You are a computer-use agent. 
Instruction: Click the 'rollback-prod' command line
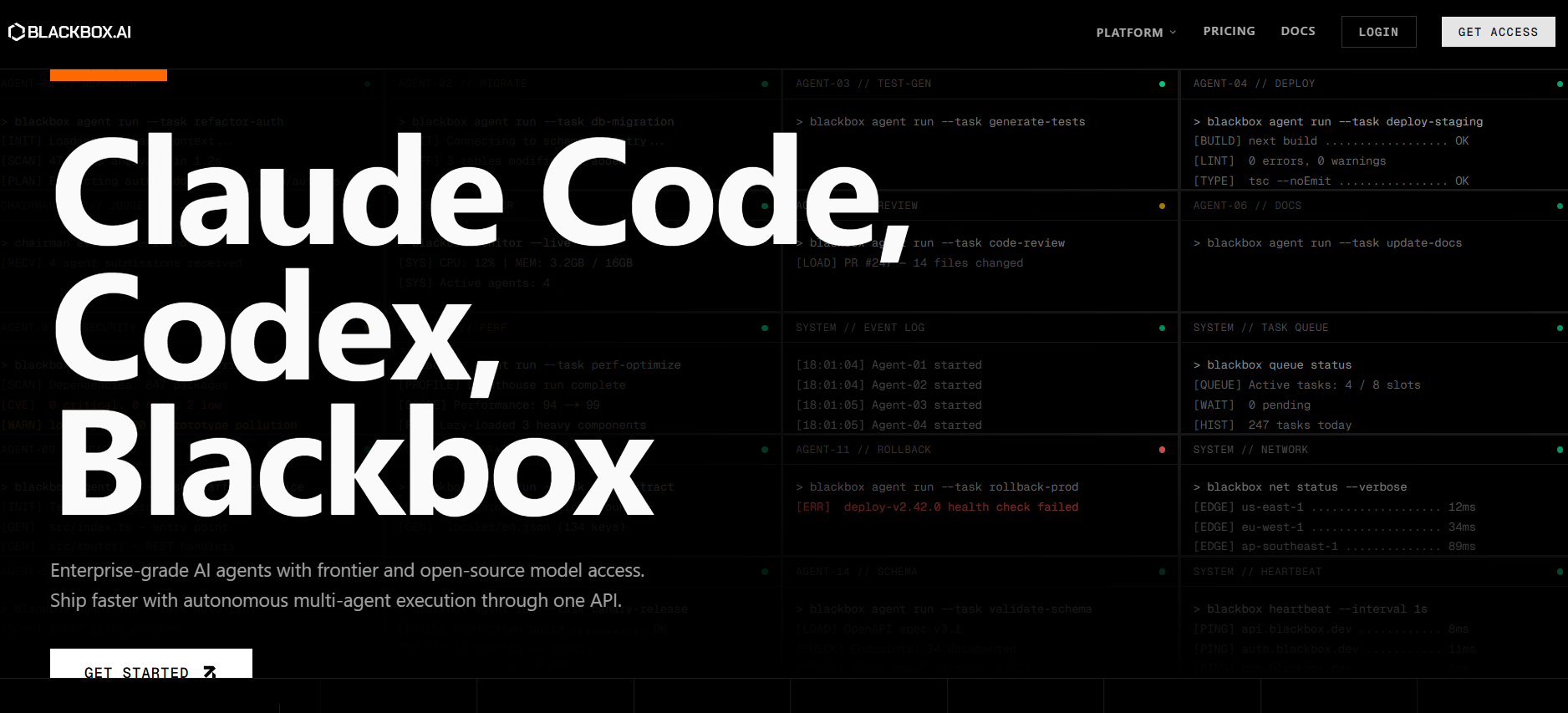[937, 487]
